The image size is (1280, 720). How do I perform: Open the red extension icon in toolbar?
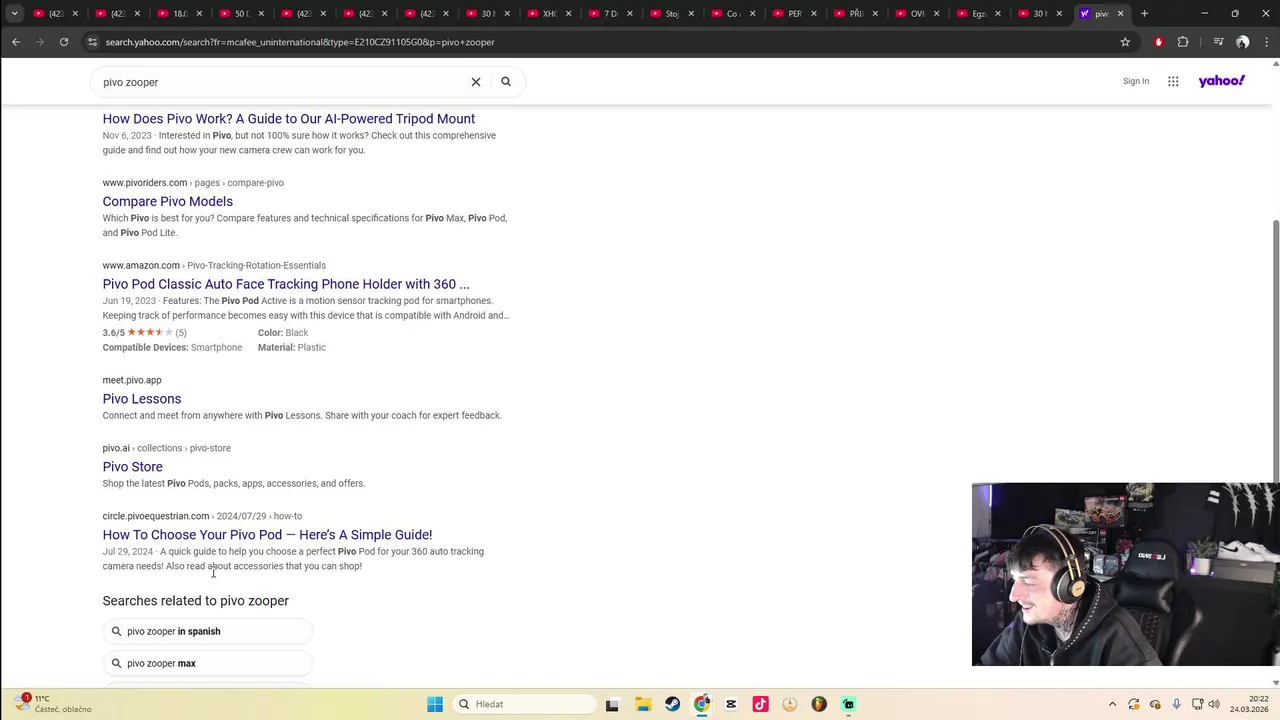click(x=1158, y=42)
